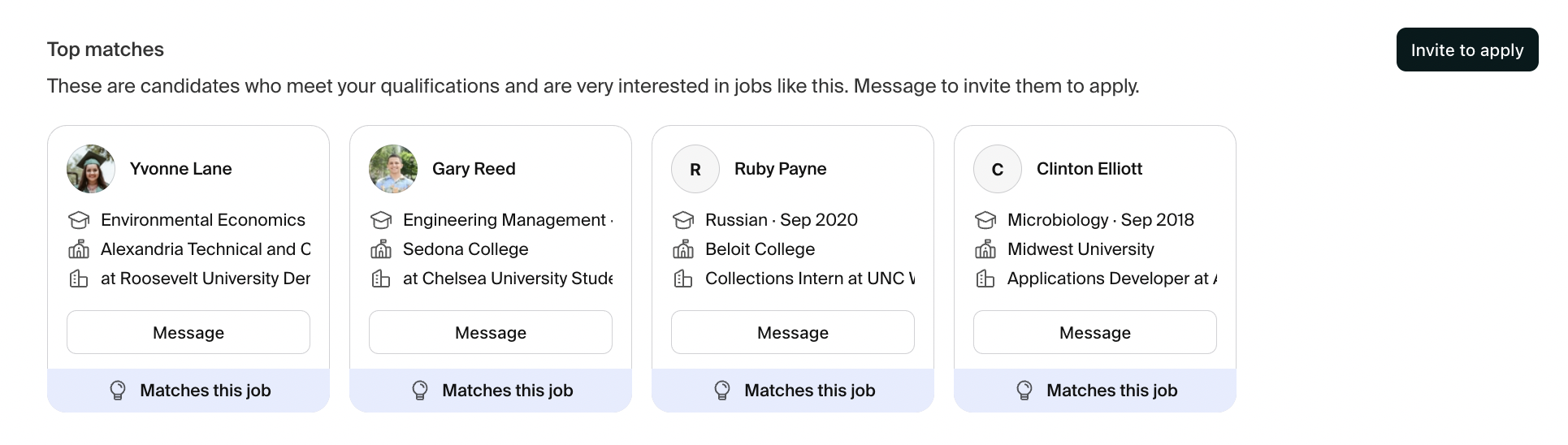Click the at Chelsea University text
The height and width of the screenshot is (445, 1568).
click(508, 279)
